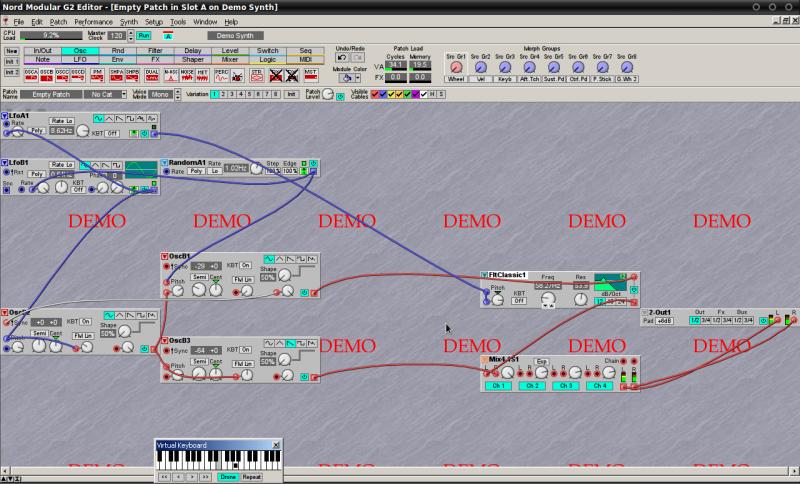
Task: Add the drum synth module
Action: 237,75
